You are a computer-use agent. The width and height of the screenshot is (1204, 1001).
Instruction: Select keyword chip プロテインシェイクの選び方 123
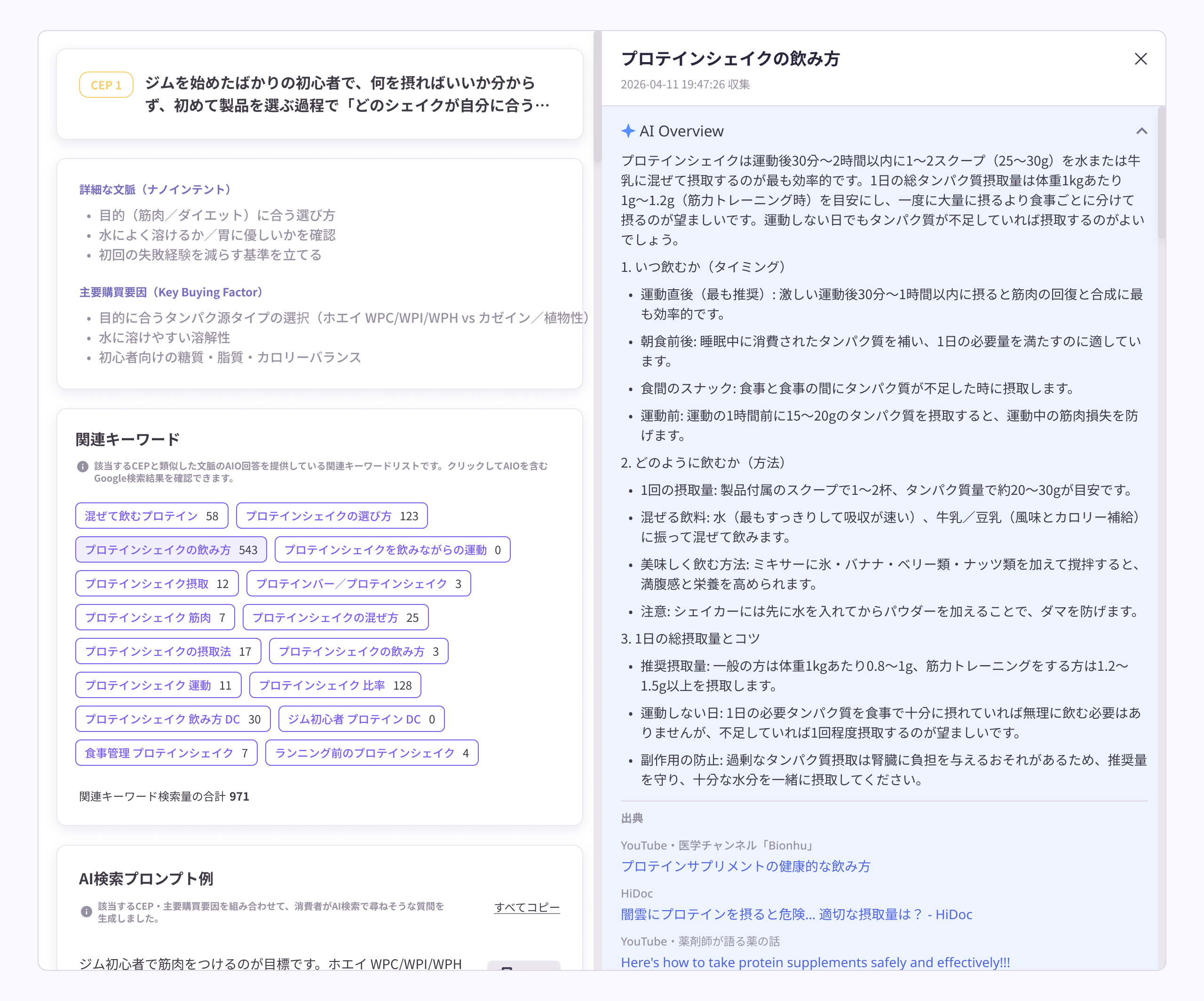click(332, 516)
